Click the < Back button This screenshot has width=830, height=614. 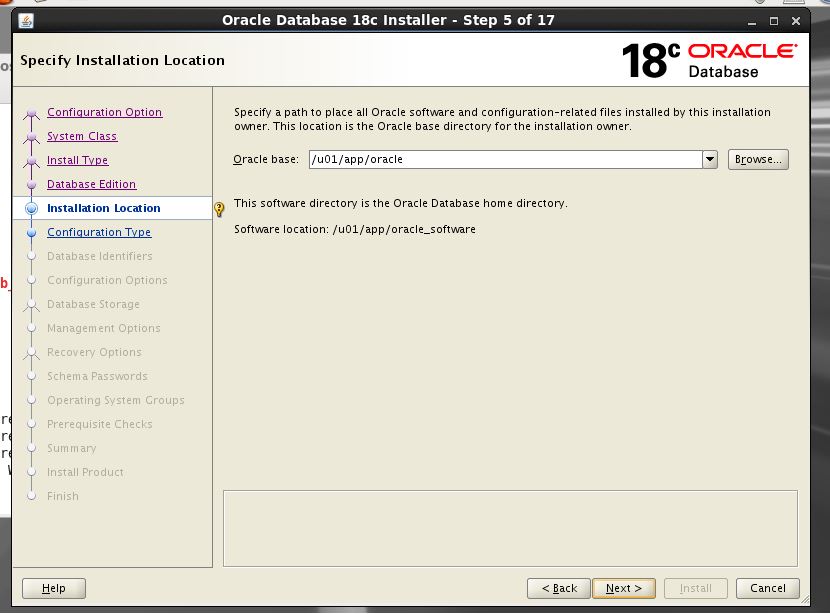click(559, 588)
